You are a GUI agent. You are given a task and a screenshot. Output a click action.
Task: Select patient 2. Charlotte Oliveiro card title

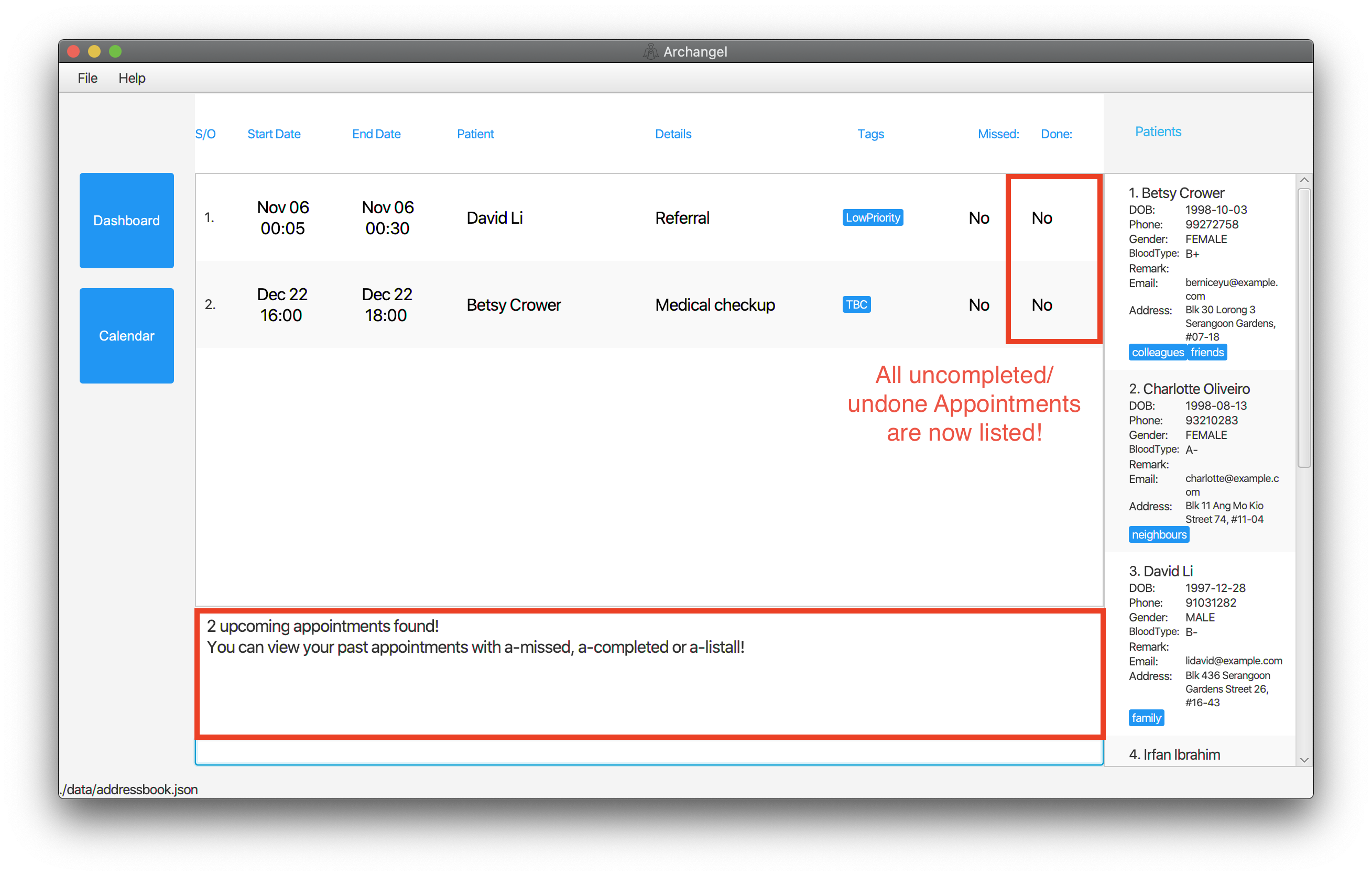click(1189, 389)
